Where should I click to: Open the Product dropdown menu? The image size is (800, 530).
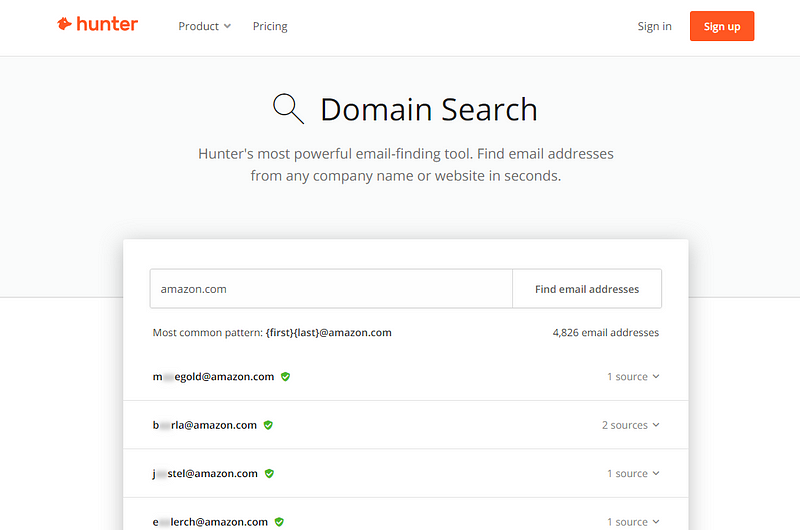pyautogui.click(x=204, y=26)
